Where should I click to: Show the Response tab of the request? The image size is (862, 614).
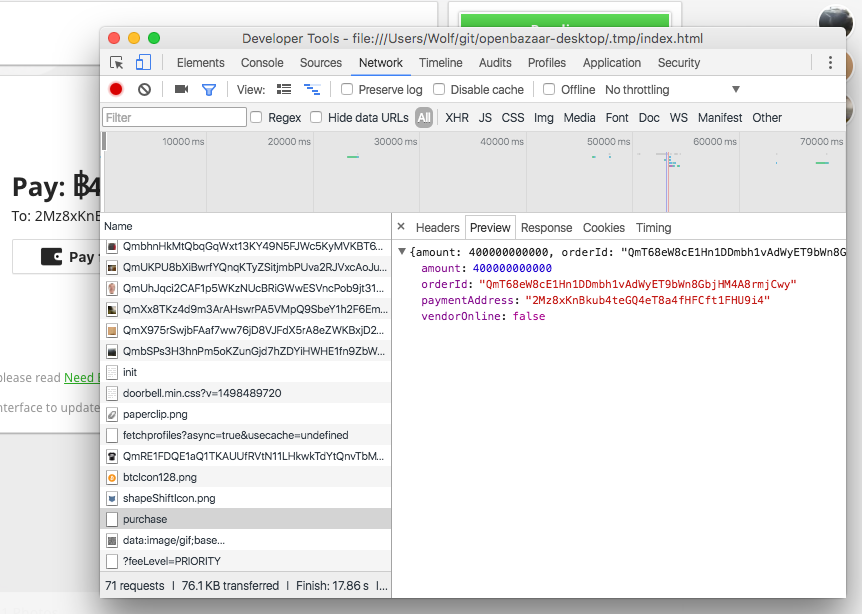click(546, 228)
